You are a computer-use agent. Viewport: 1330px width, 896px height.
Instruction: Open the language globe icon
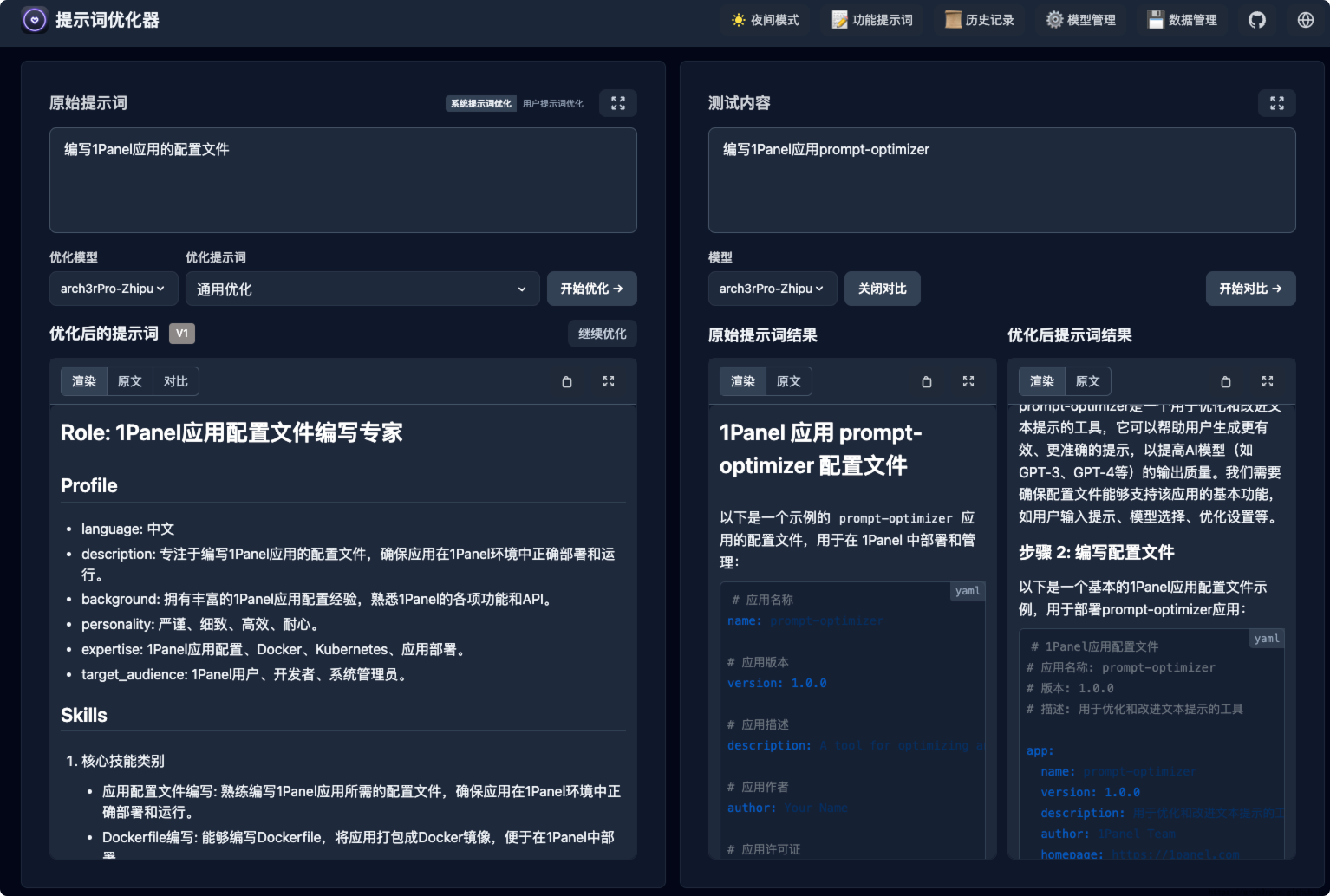(1306, 20)
